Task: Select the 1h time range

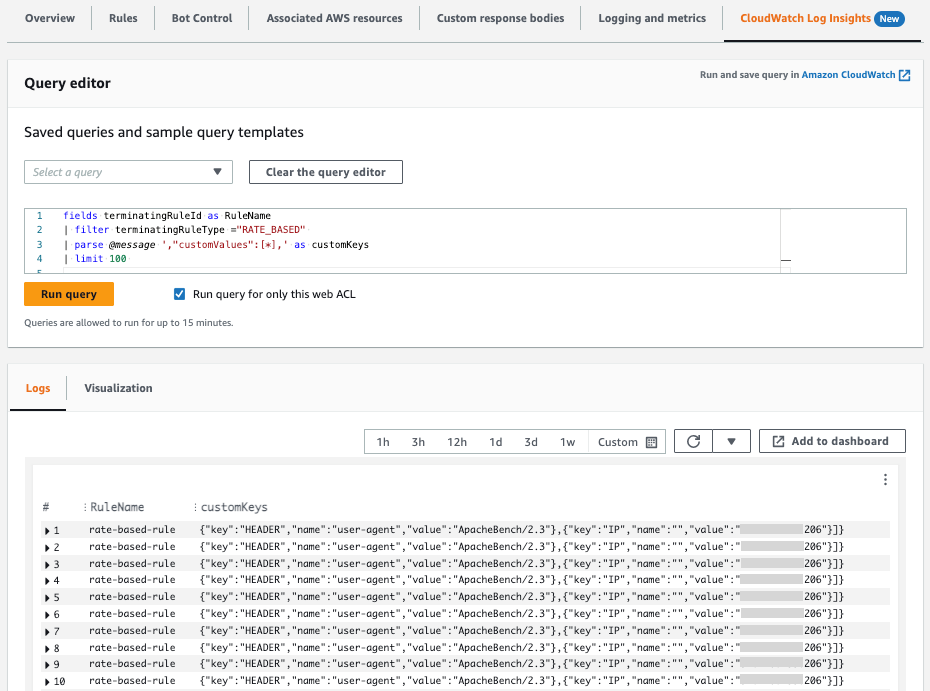Action: [382, 441]
